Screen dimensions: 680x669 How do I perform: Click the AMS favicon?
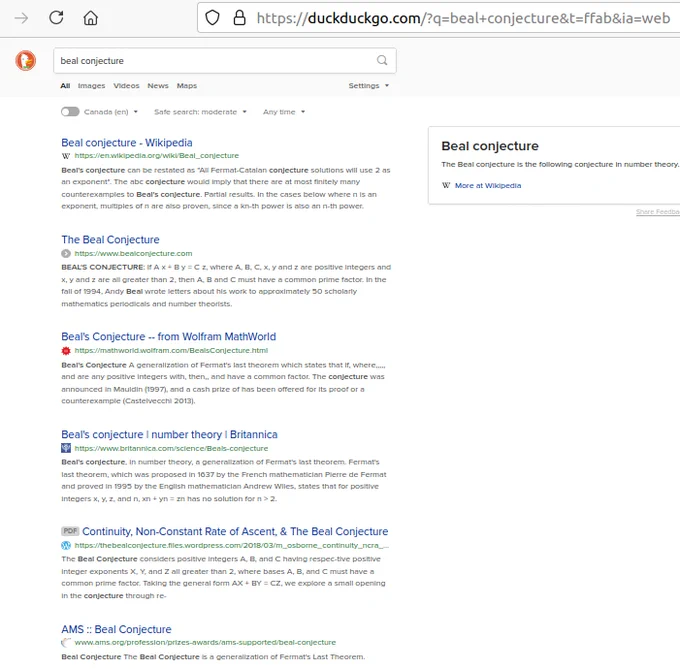click(x=65, y=642)
